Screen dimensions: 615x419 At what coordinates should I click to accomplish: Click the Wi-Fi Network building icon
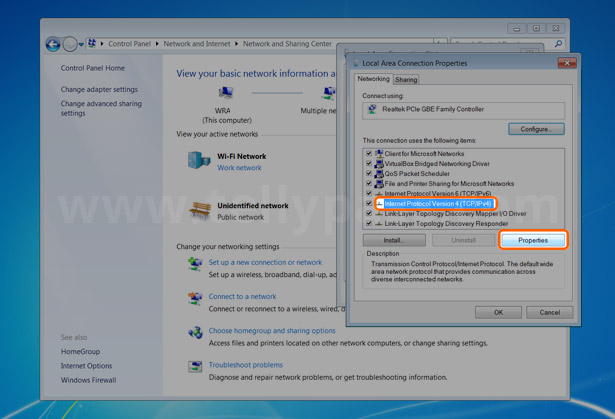pyautogui.click(x=199, y=160)
